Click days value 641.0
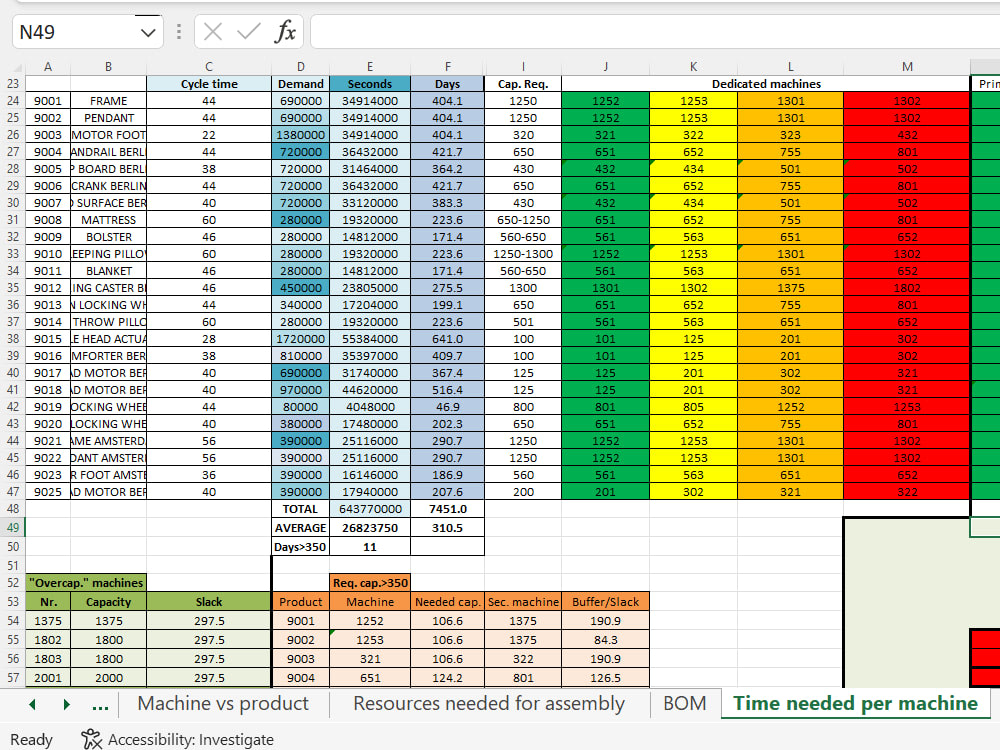 [x=447, y=339]
